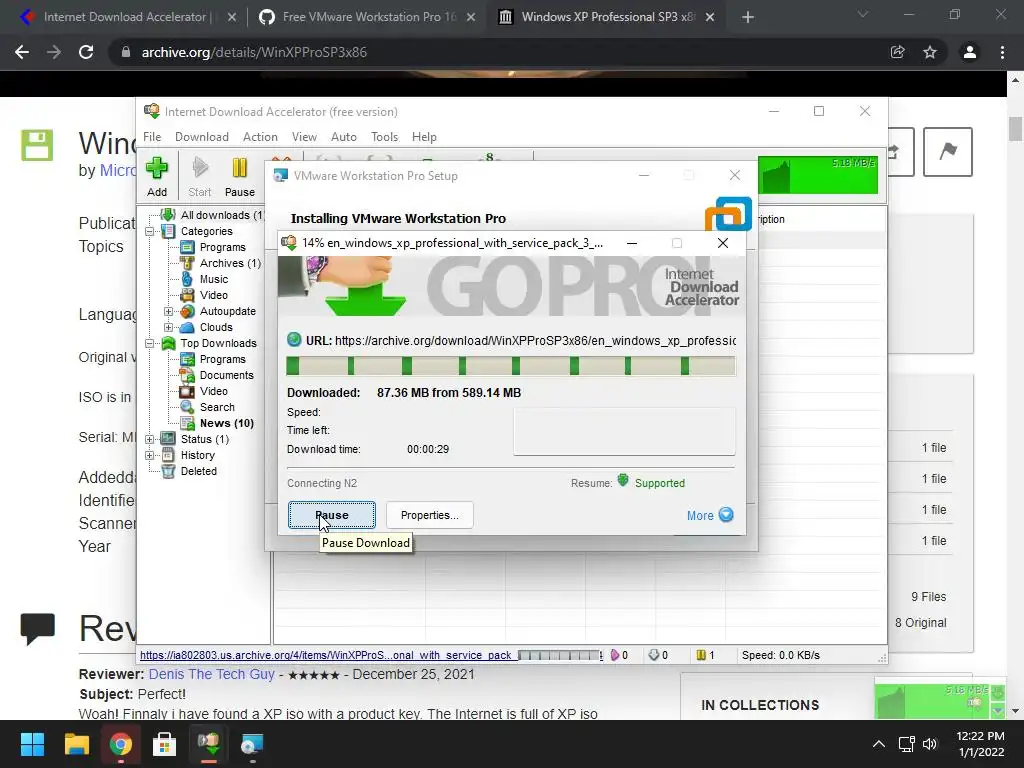Open Microsoft Store from the taskbar
Viewport: 1024px width, 768px height.
pos(164,744)
